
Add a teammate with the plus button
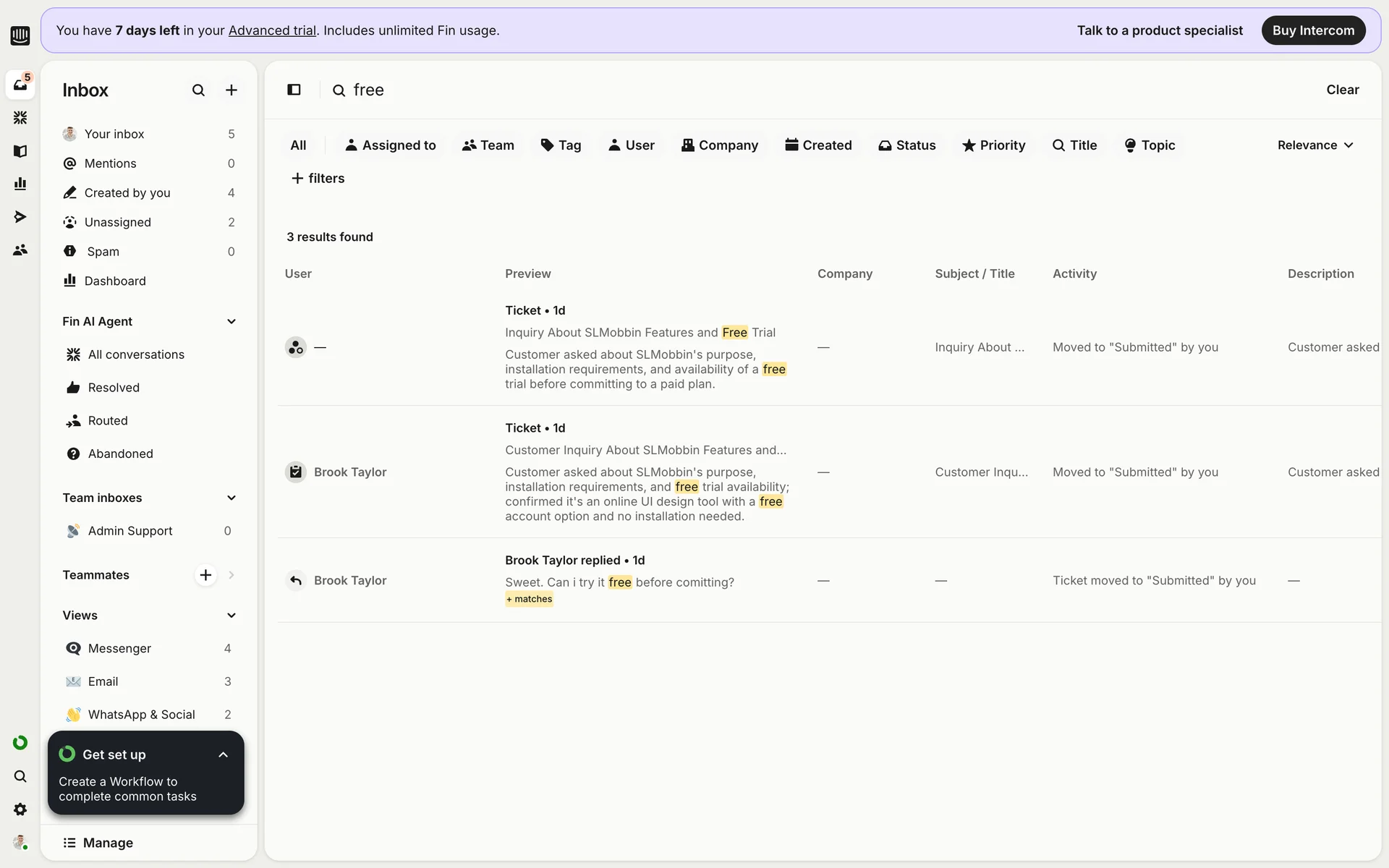[205, 575]
